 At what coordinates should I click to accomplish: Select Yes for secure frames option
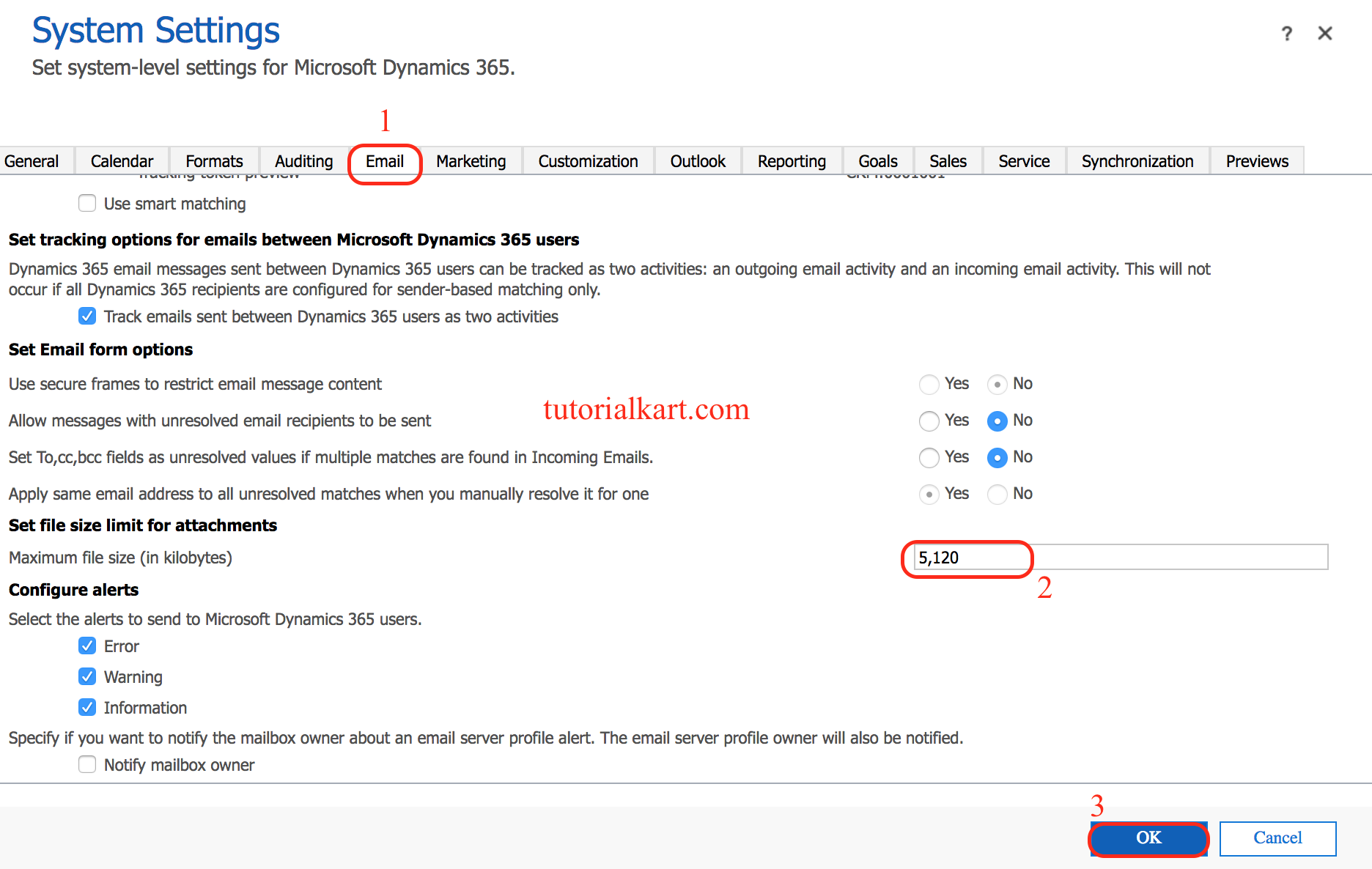[x=929, y=384]
